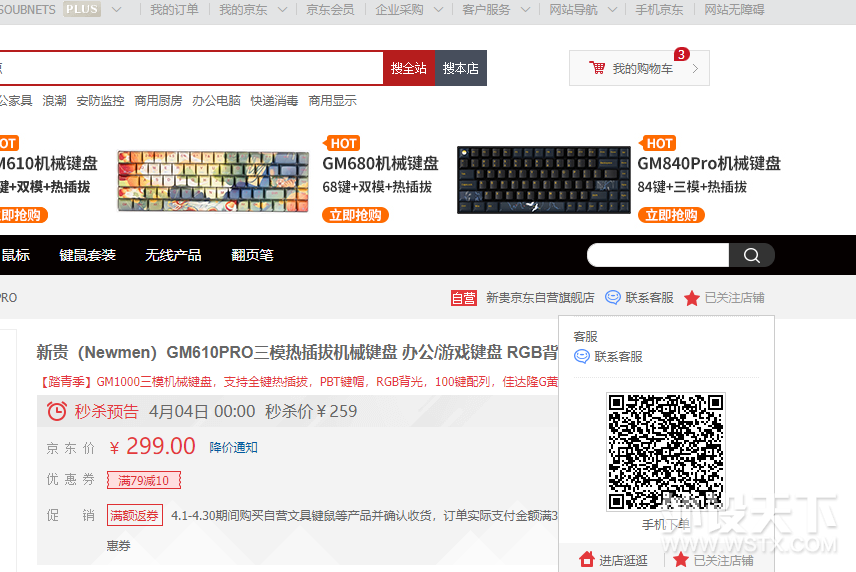This screenshot has width=856, height=572.
Task: Click the GM840Pro机械键盘 title text
Action: (x=709, y=163)
